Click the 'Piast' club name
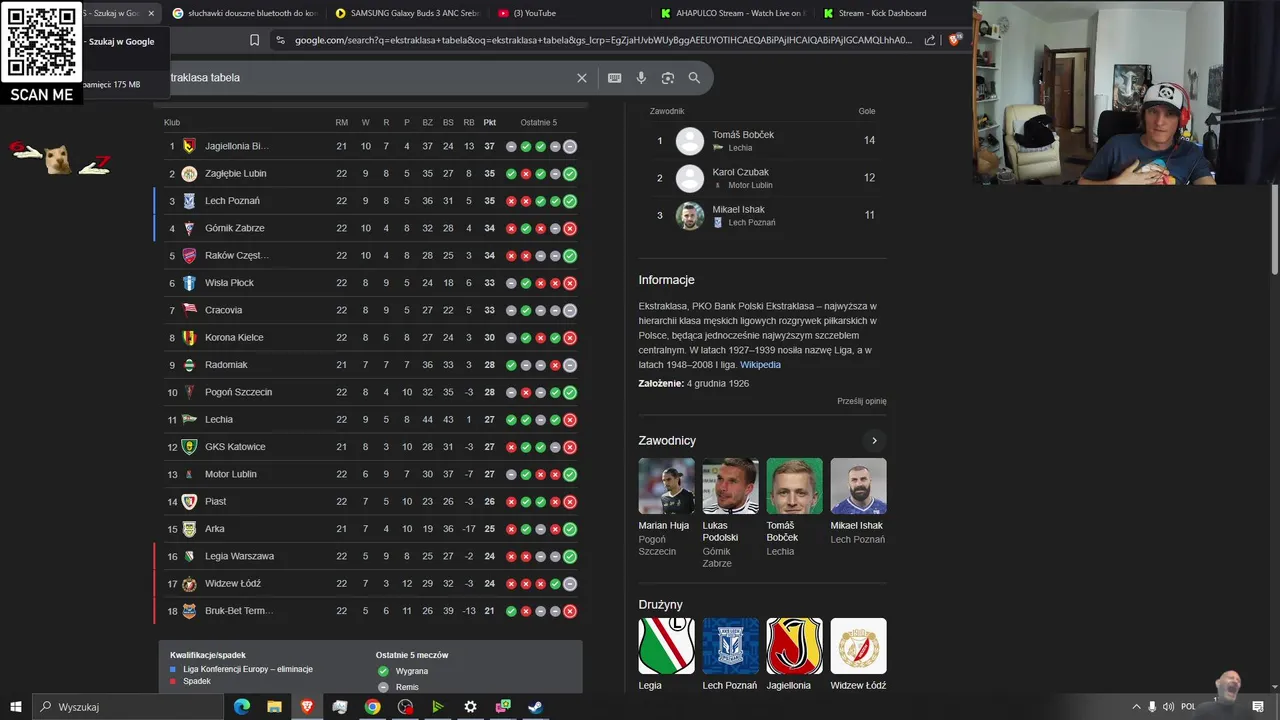The width and height of the screenshot is (1280, 720). (x=215, y=501)
